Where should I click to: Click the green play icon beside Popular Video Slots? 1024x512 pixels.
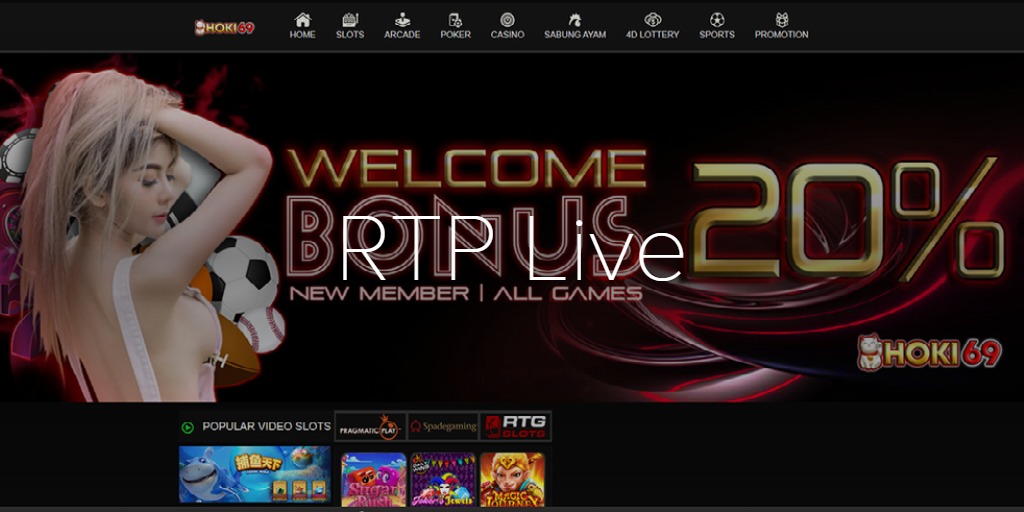[187, 427]
